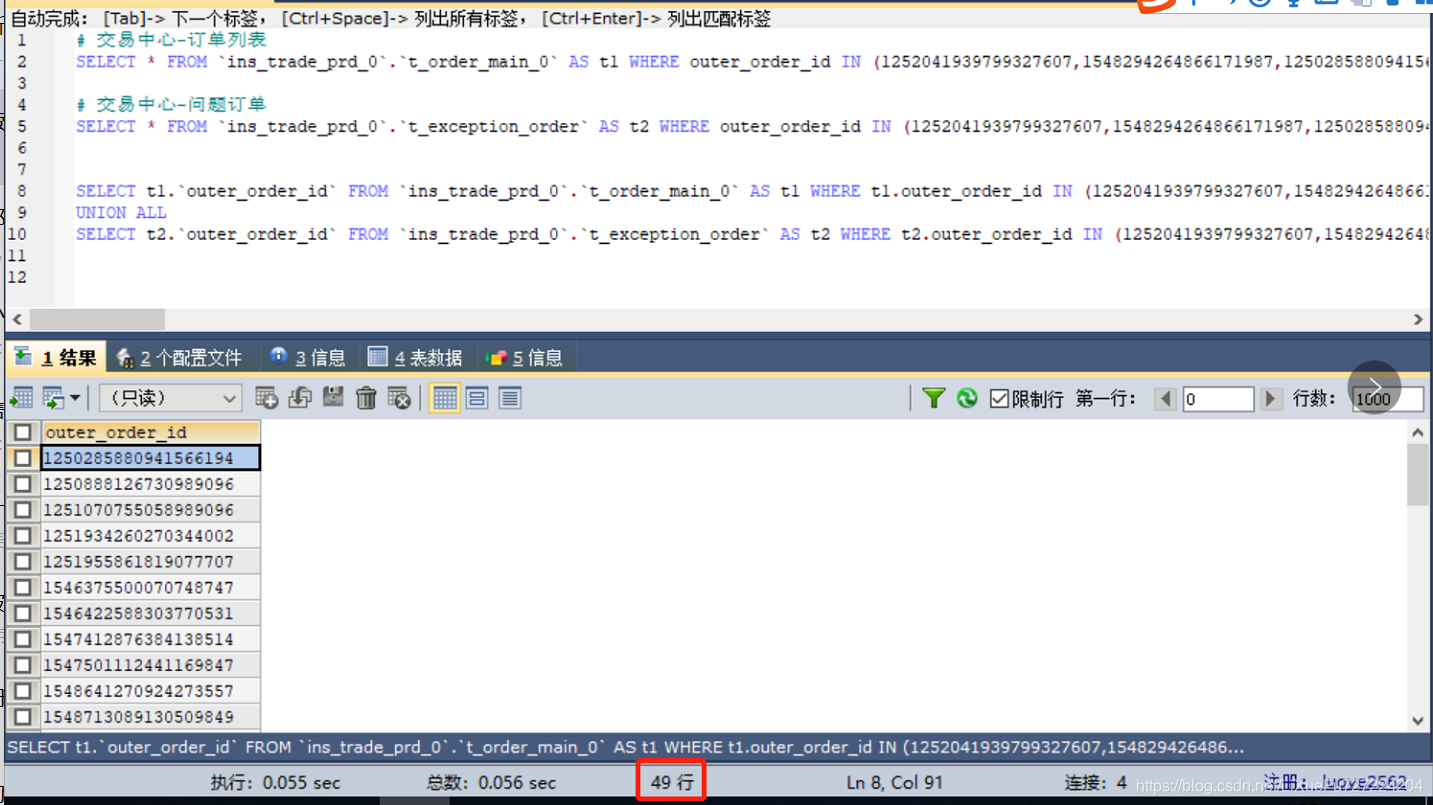The image size is (1433, 805).
Task: Click the result grid scrollbar down arrow
Action: click(1417, 720)
